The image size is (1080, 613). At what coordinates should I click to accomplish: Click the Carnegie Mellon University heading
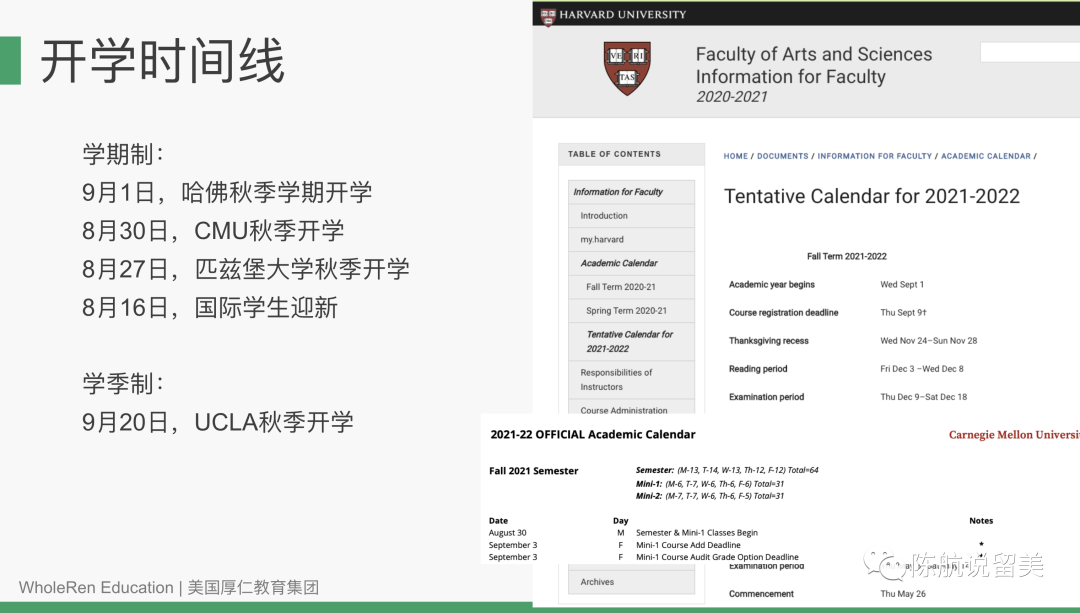click(1013, 435)
